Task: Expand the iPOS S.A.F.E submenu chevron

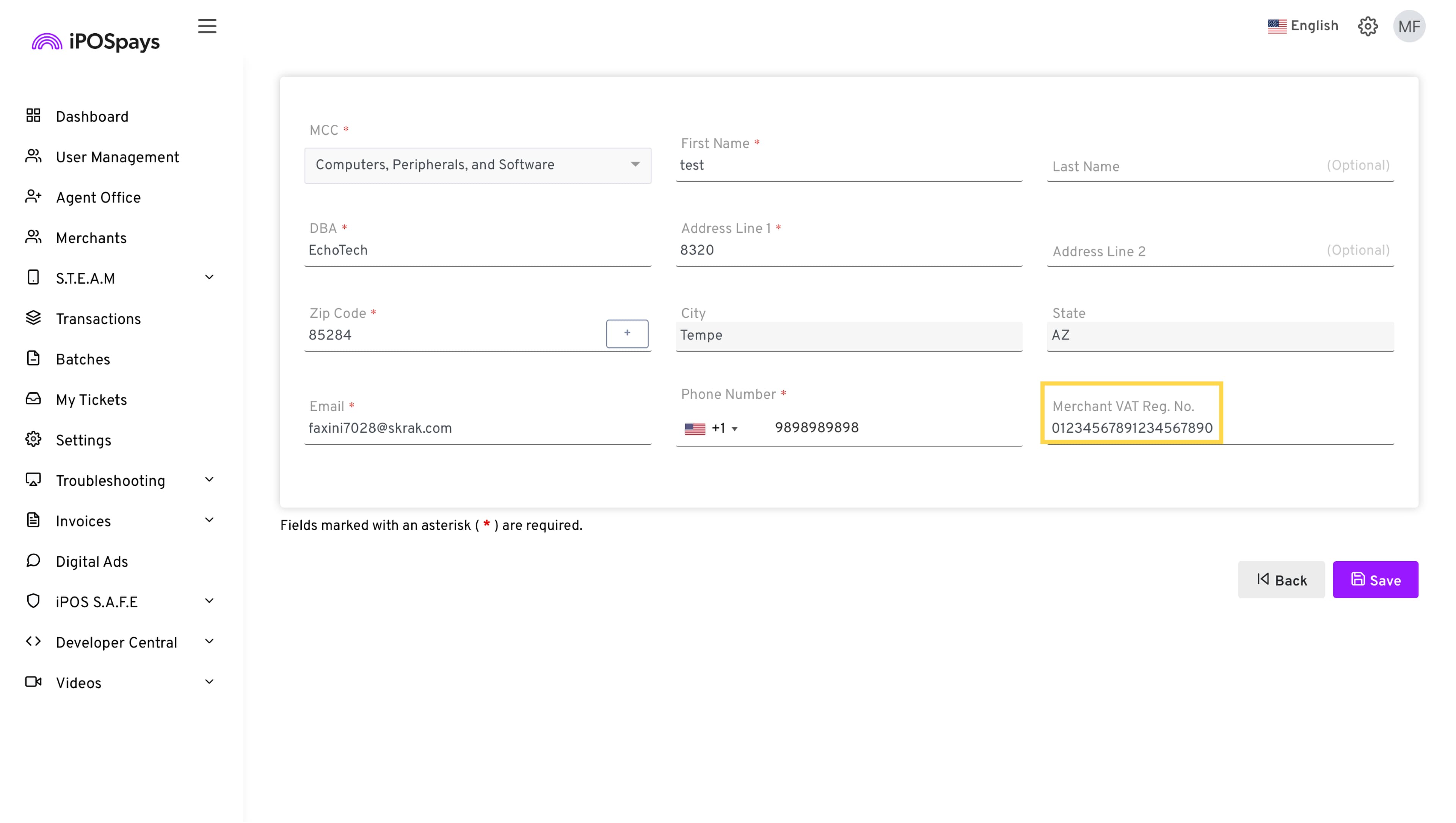Action: pyautogui.click(x=209, y=600)
